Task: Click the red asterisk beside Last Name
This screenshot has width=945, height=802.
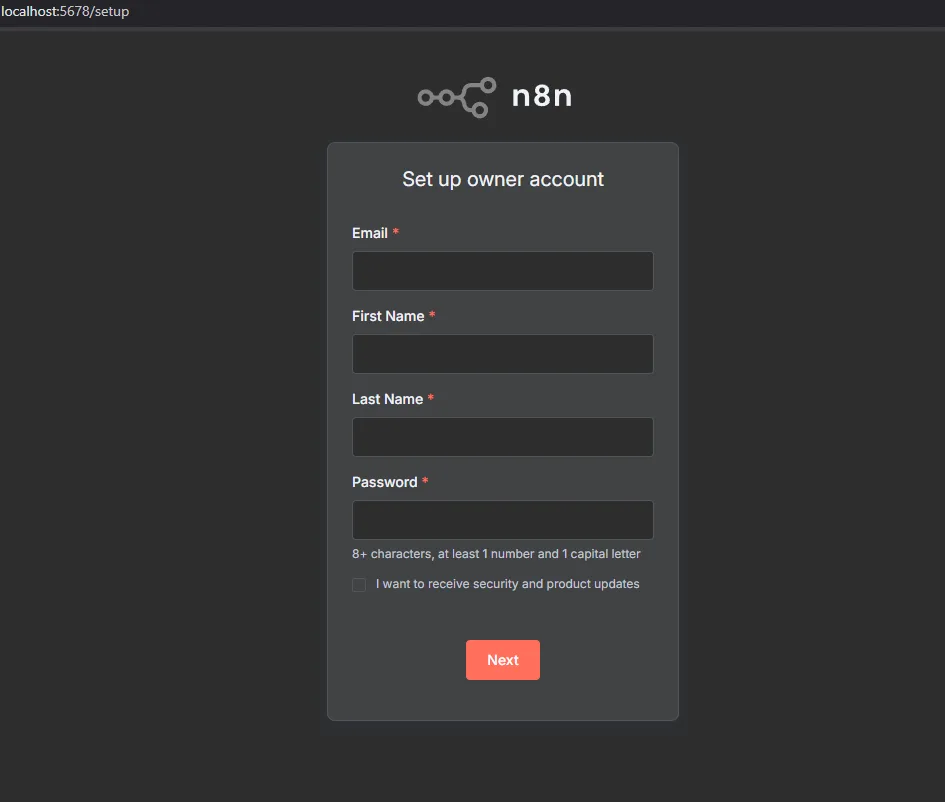Action: click(431, 399)
